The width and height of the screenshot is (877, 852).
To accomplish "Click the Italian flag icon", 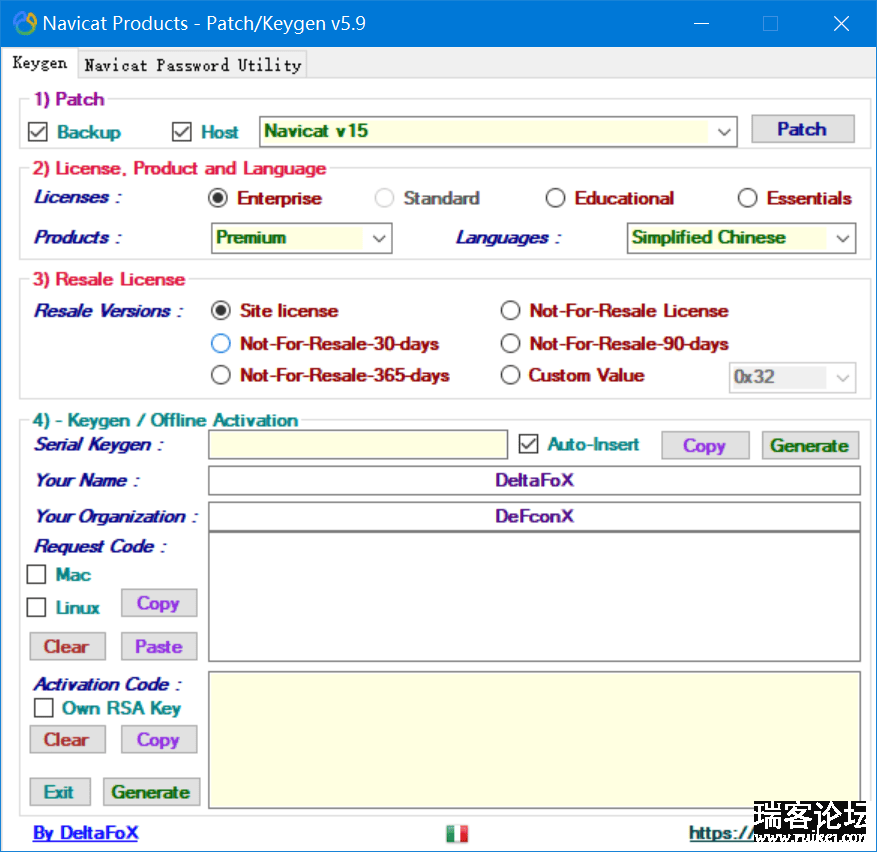I will [457, 834].
